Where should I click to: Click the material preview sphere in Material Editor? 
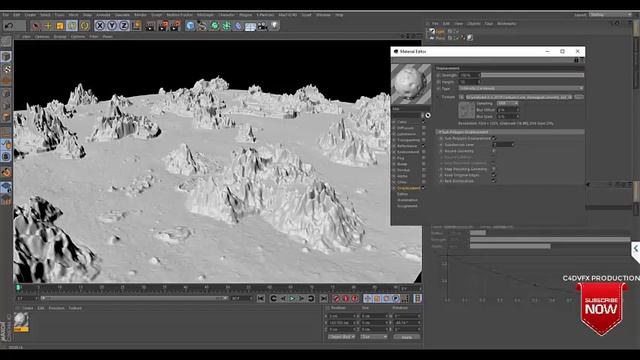tap(411, 84)
